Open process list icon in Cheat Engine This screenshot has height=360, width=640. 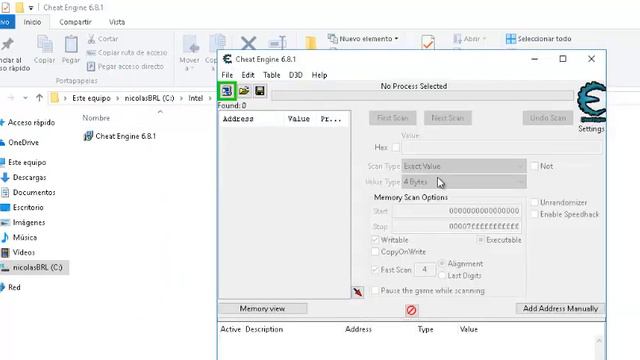coord(227,91)
